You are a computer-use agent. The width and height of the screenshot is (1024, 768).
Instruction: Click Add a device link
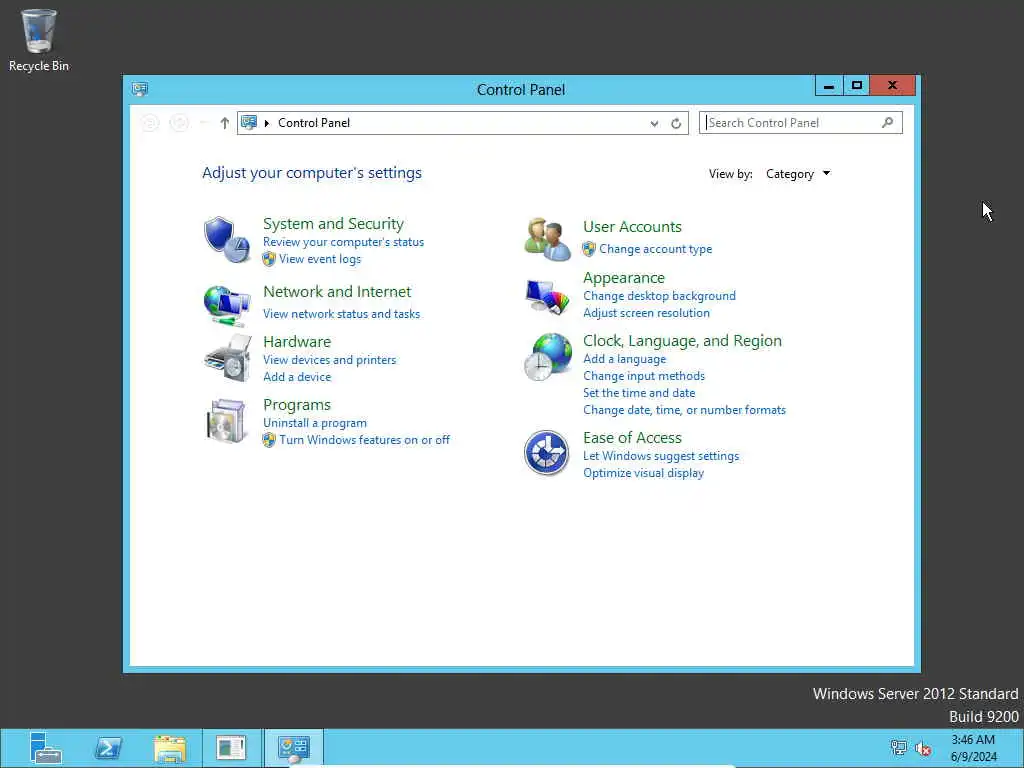[297, 377]
